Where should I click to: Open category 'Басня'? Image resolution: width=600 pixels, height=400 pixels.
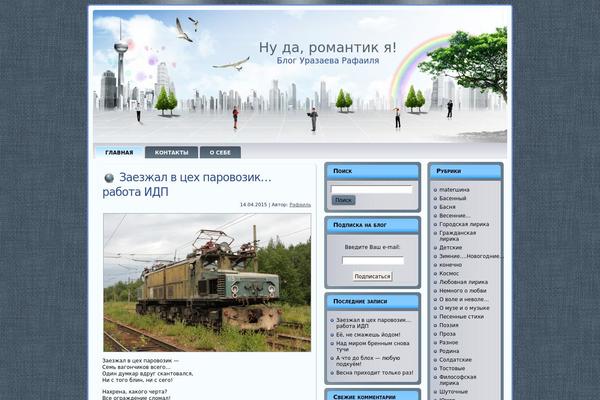click(447, 207)
